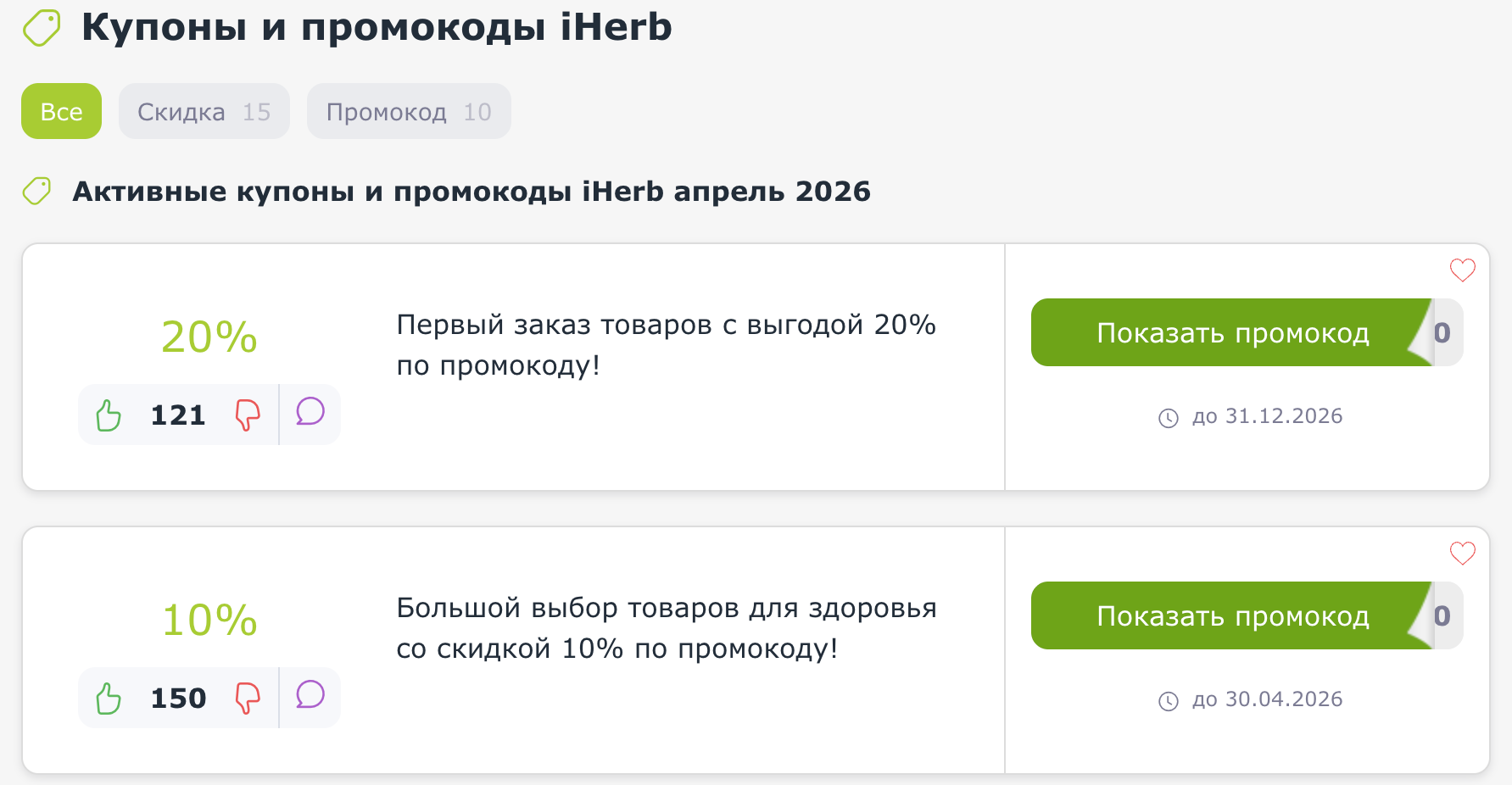The width and height of the screenshot is (1512, 785).
Task: Switch to the "Промокод 10" filter tab
Action: (409, 111)
